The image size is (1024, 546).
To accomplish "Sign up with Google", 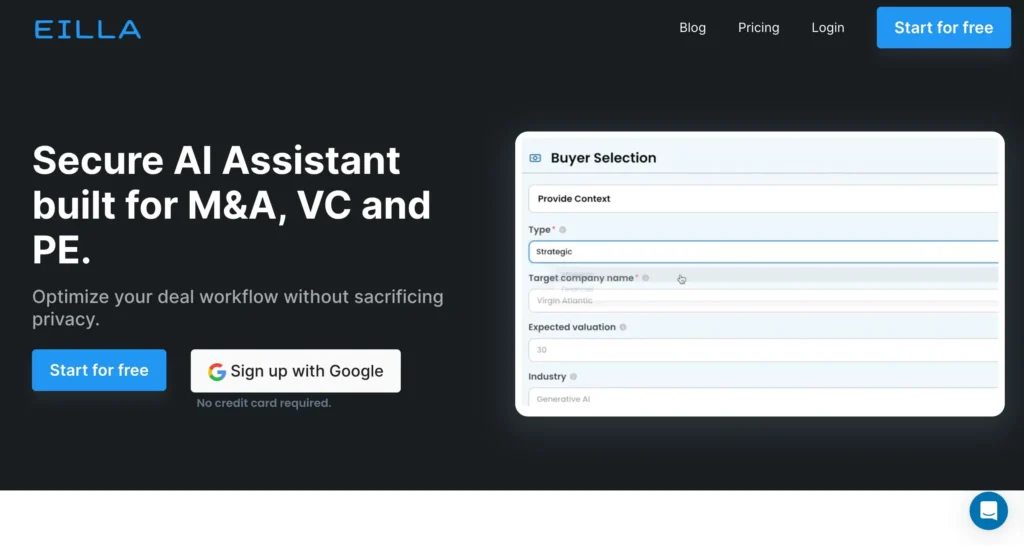I will click(x=296, y=371).
